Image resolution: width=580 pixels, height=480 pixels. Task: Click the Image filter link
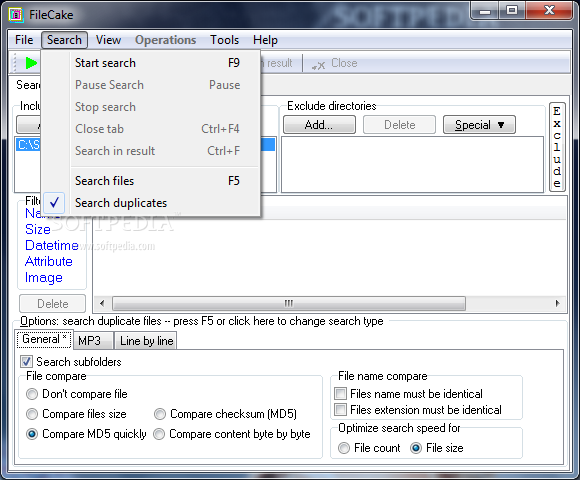(x=44, y=278)
